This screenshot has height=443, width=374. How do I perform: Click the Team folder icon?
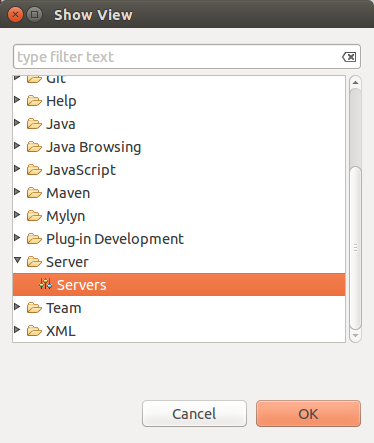[x=34, y=307]
